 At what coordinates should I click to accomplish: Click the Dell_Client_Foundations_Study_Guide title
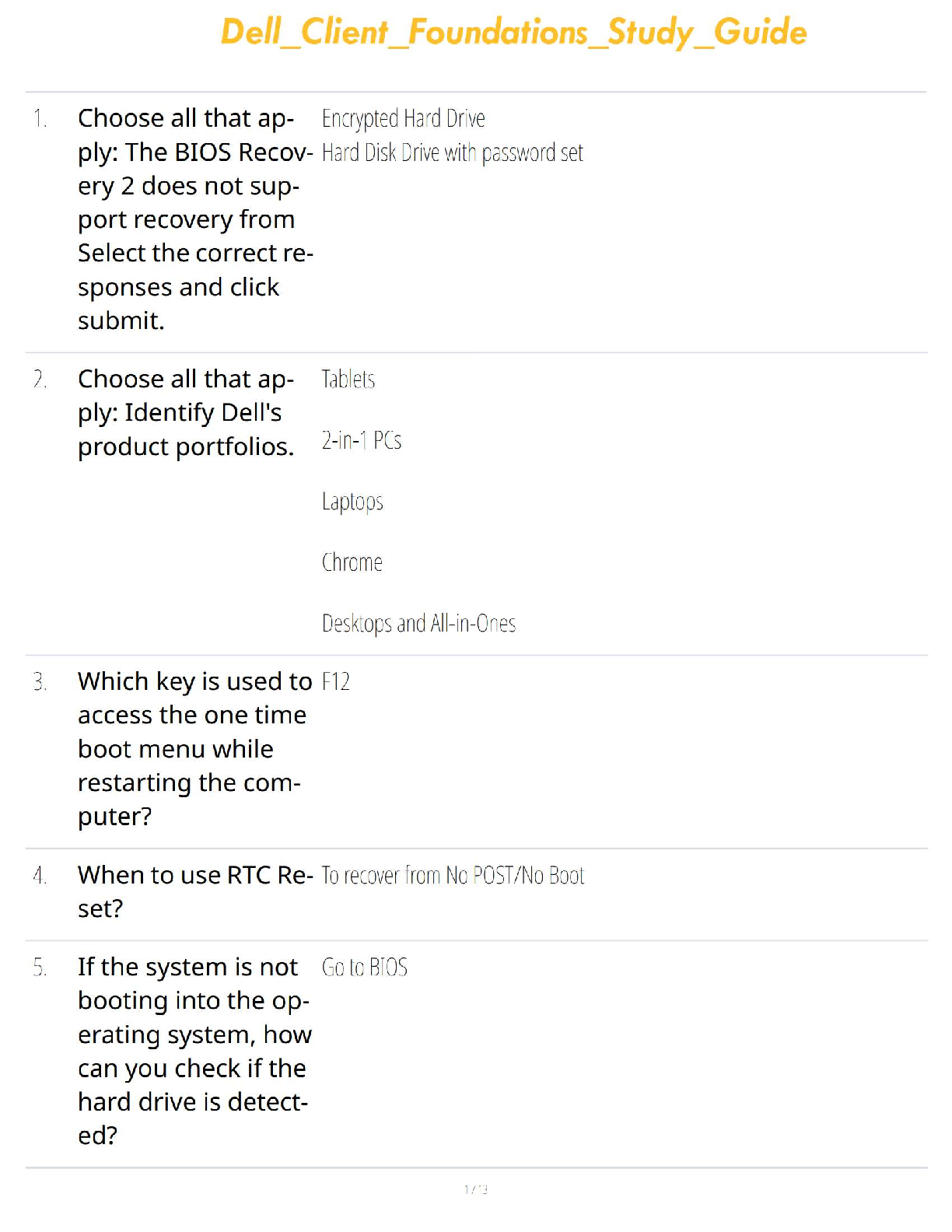(x=513, y=33)
